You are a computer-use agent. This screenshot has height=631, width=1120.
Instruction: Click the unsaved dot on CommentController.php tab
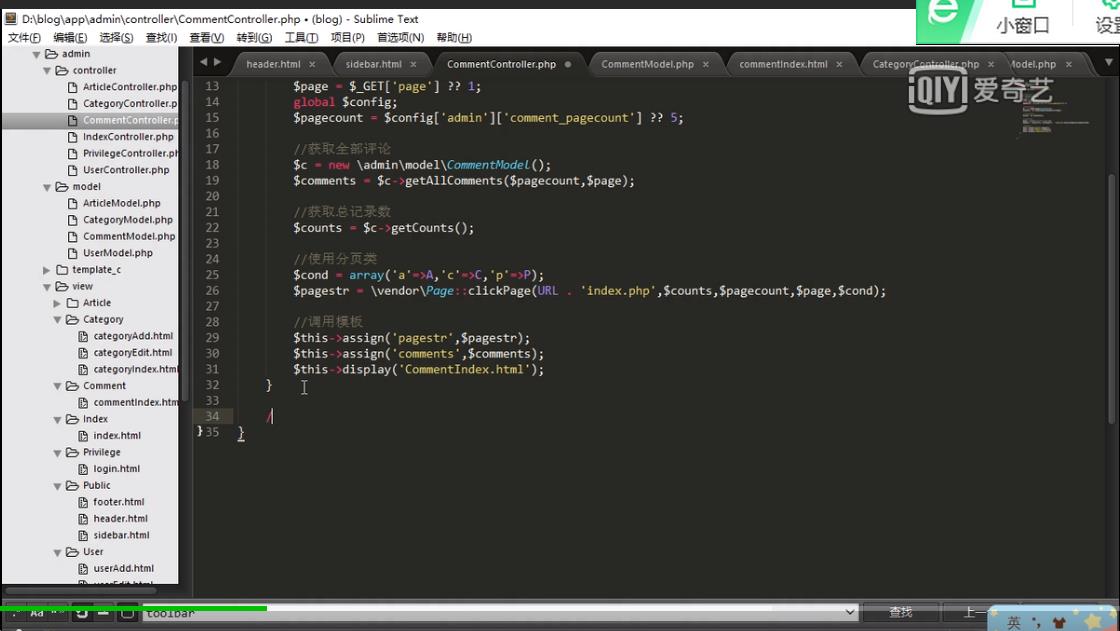(x=568, y=64)
